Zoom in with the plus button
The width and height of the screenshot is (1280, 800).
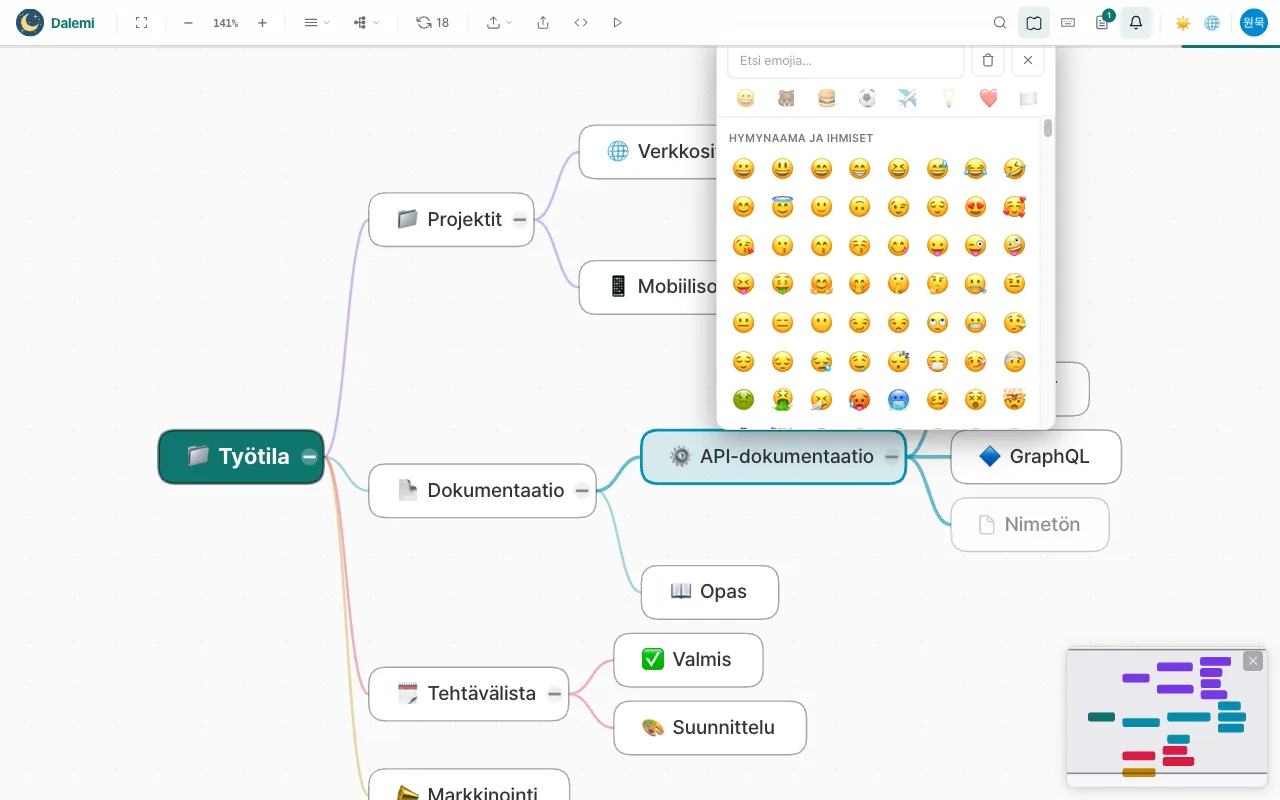coord(262,22)
